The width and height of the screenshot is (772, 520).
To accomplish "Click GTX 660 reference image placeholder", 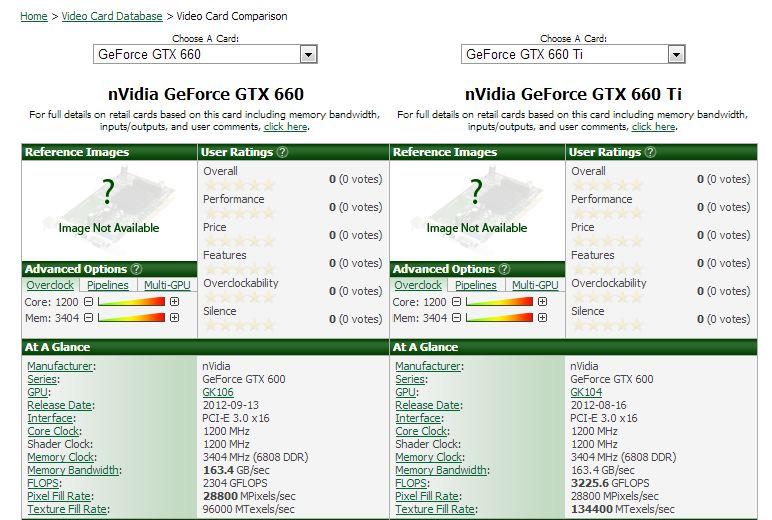I will pos(109,210).
